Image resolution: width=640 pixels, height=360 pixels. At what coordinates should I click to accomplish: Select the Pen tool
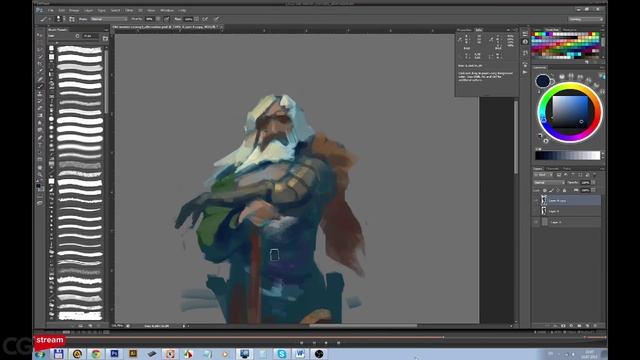coord(40,138)
